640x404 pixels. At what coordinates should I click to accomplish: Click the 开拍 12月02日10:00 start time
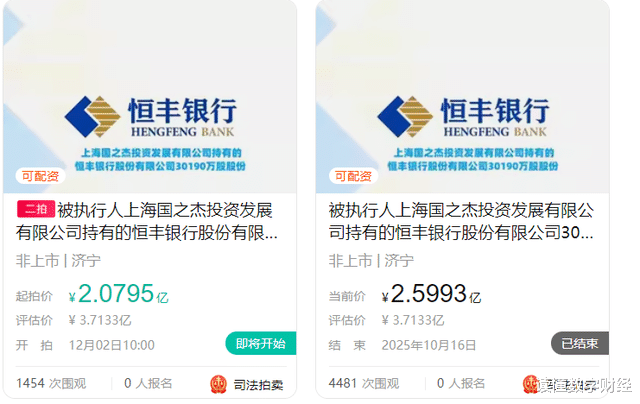[85, 345]
